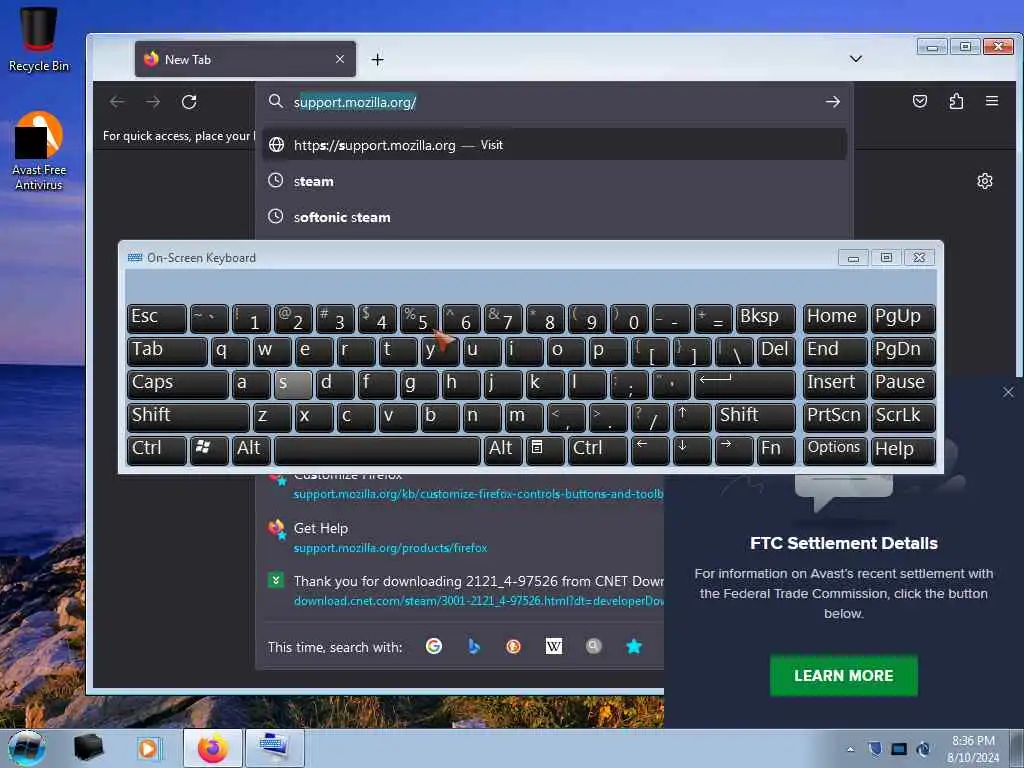The height and width of the screenshot is (768, 1024).
Task: Go back in Firefox
Action: click(x=117, y=102)
